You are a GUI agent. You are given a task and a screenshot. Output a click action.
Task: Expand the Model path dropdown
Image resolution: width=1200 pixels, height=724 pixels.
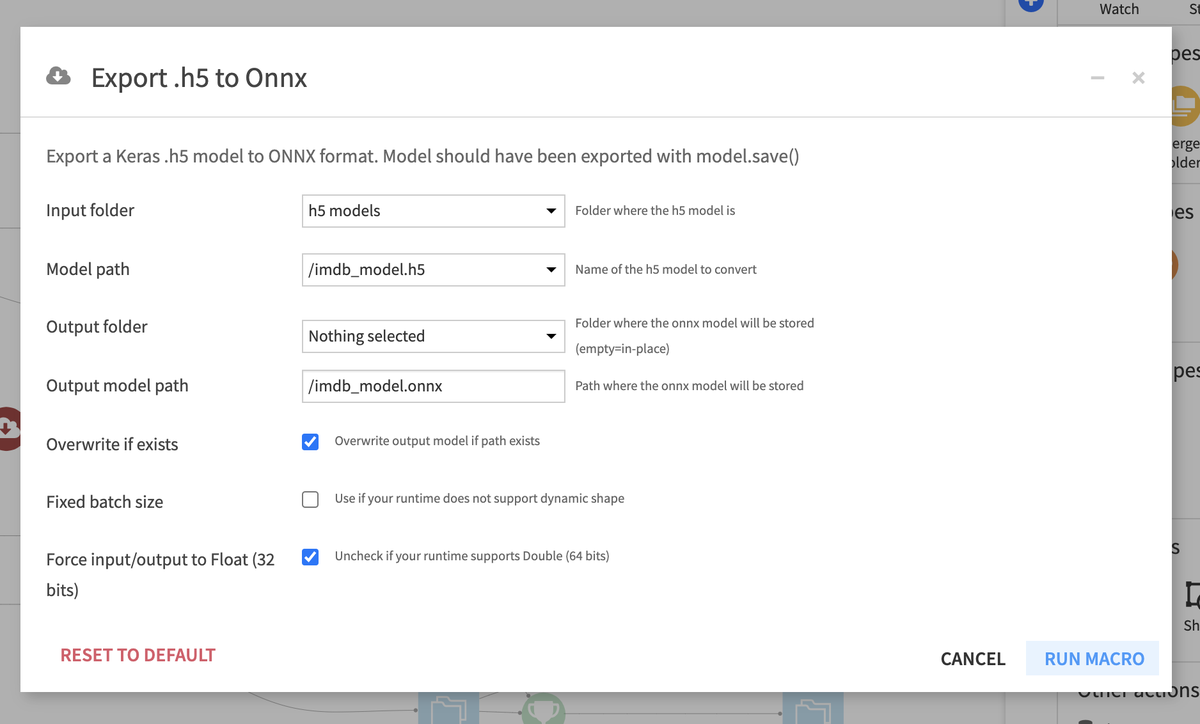(x=433, y=269)
